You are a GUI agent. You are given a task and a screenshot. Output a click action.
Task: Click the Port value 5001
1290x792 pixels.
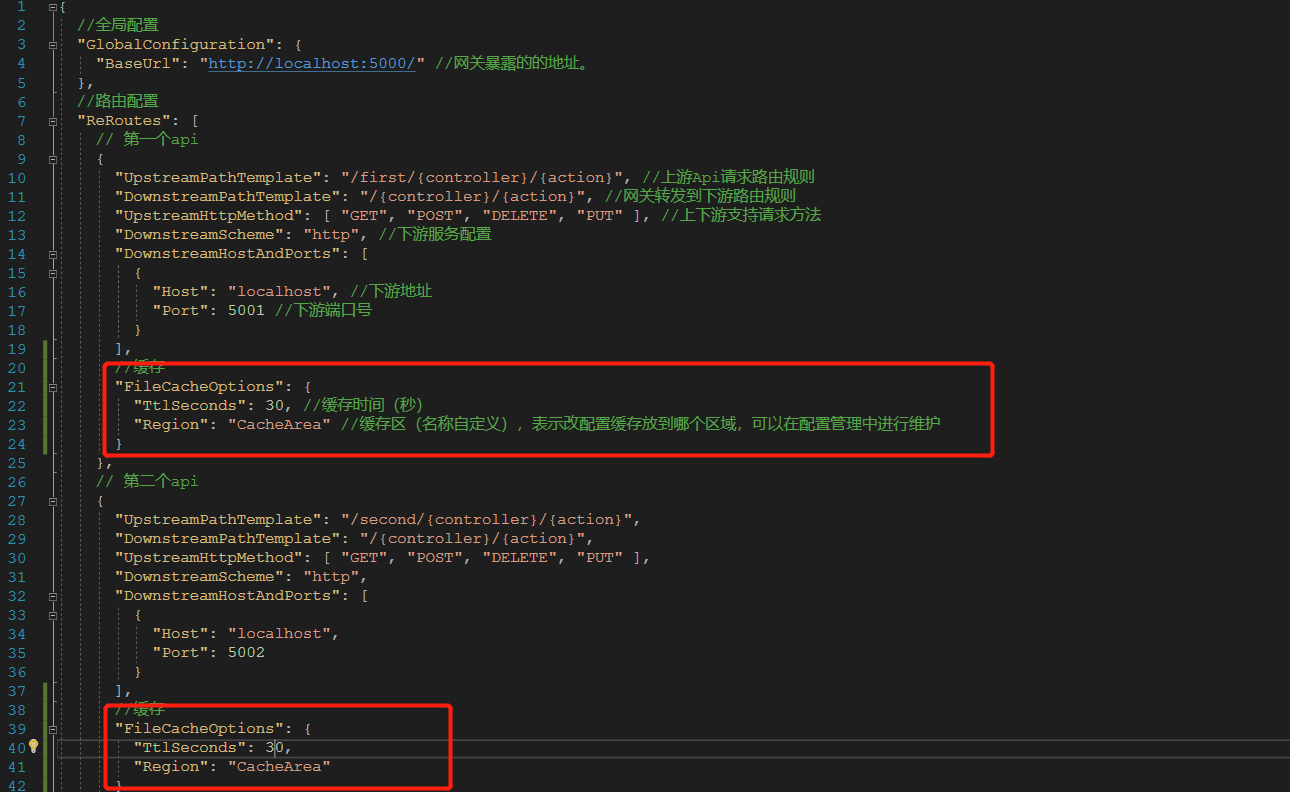tap(246, 311)
